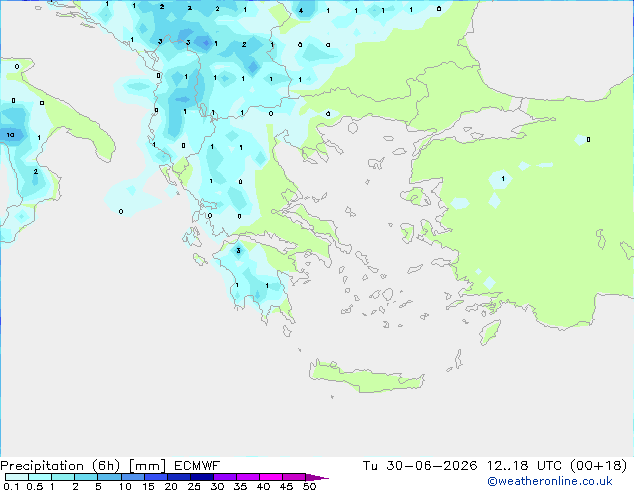Click the '1' value over western Turkey
The width and height of the screenshot is (634, 490).
[503, 178]
